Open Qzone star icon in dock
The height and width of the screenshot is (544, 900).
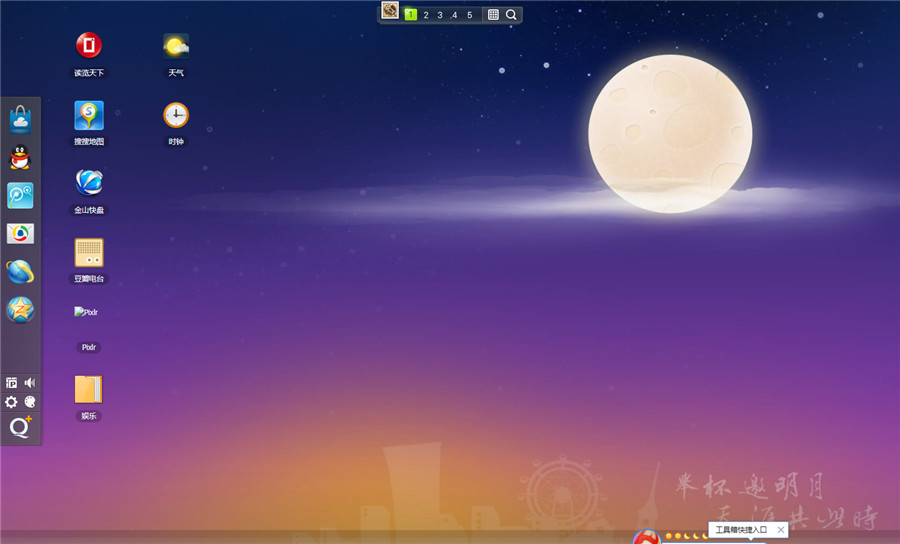[x=20, y=309]
